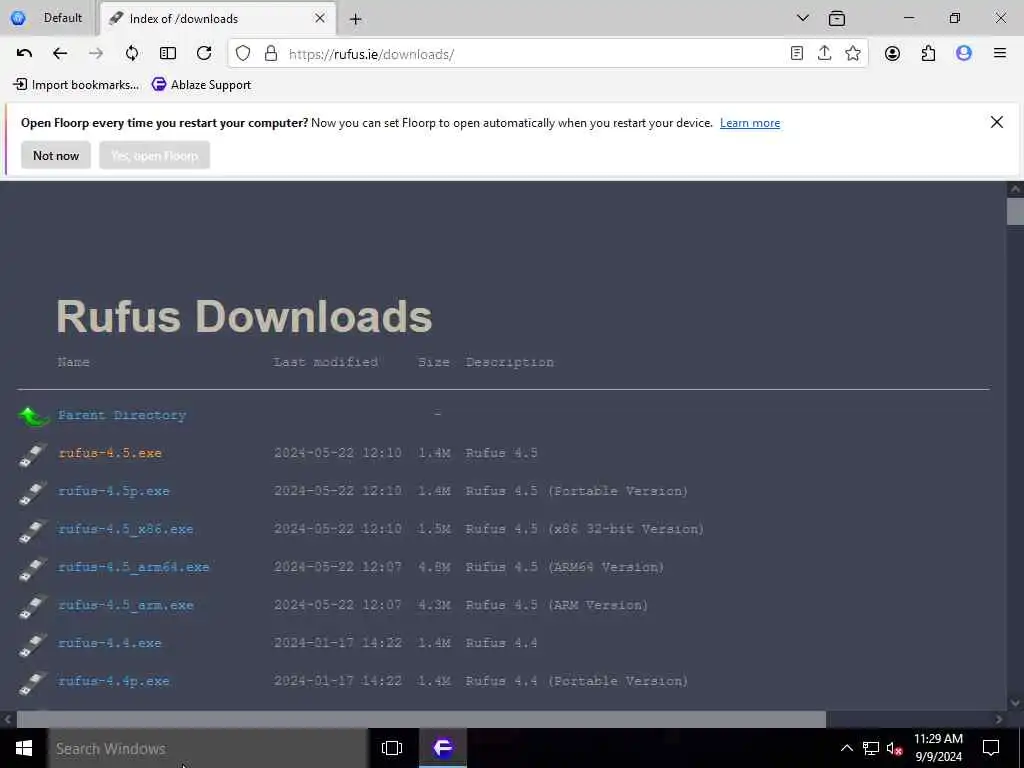
Task: Click the USB icon beside rufus-4.5p.exe
Action: coord(33,492)
